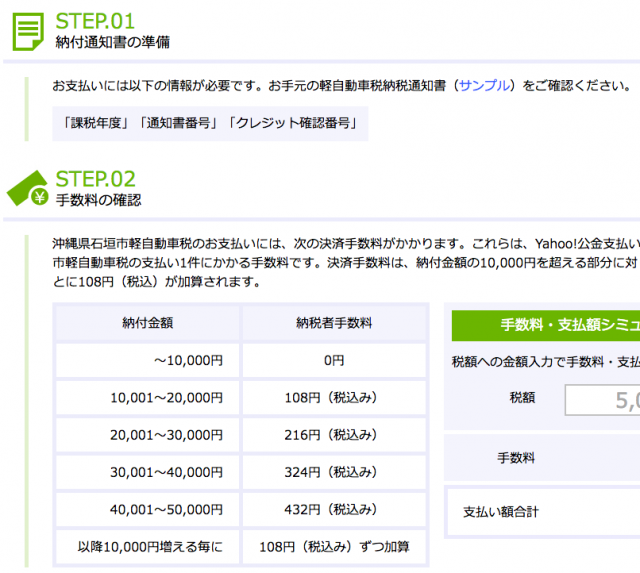Click the 手数料・支払額シミュ green header
This screenshot has width=640, height=573.
546,325
